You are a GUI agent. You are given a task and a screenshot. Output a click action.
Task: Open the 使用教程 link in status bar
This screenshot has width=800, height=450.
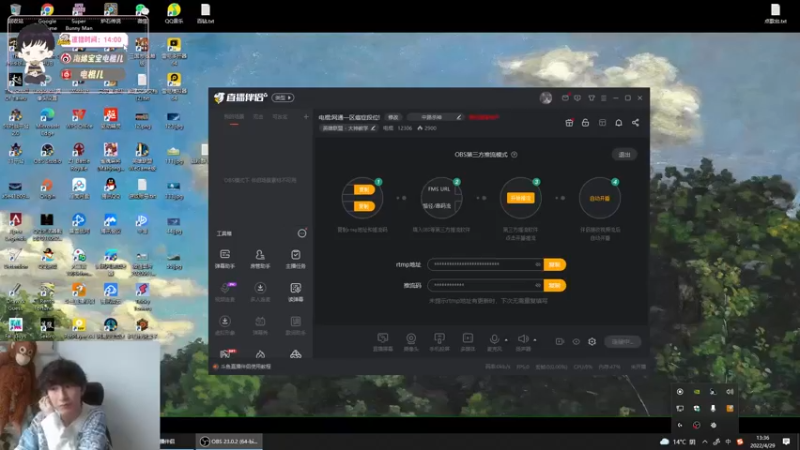point(245,366)
